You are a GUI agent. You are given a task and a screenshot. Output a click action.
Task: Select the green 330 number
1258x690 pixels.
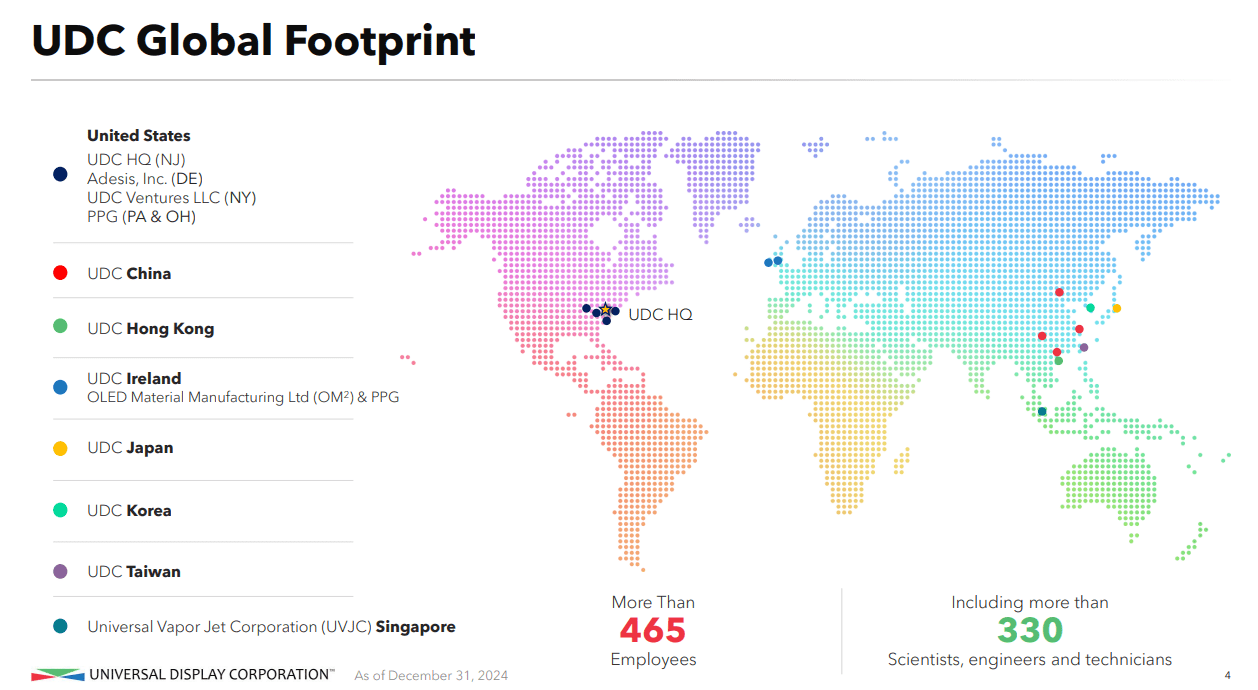pyautogui.click(x=1029, y=630)
